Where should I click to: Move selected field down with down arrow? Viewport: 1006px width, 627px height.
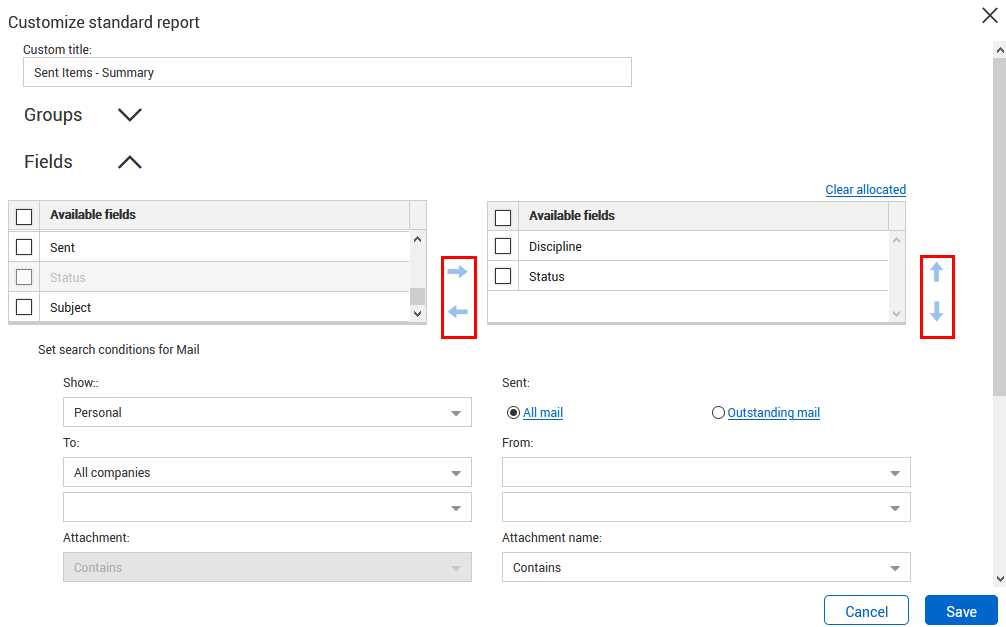(x=937, y=313)
